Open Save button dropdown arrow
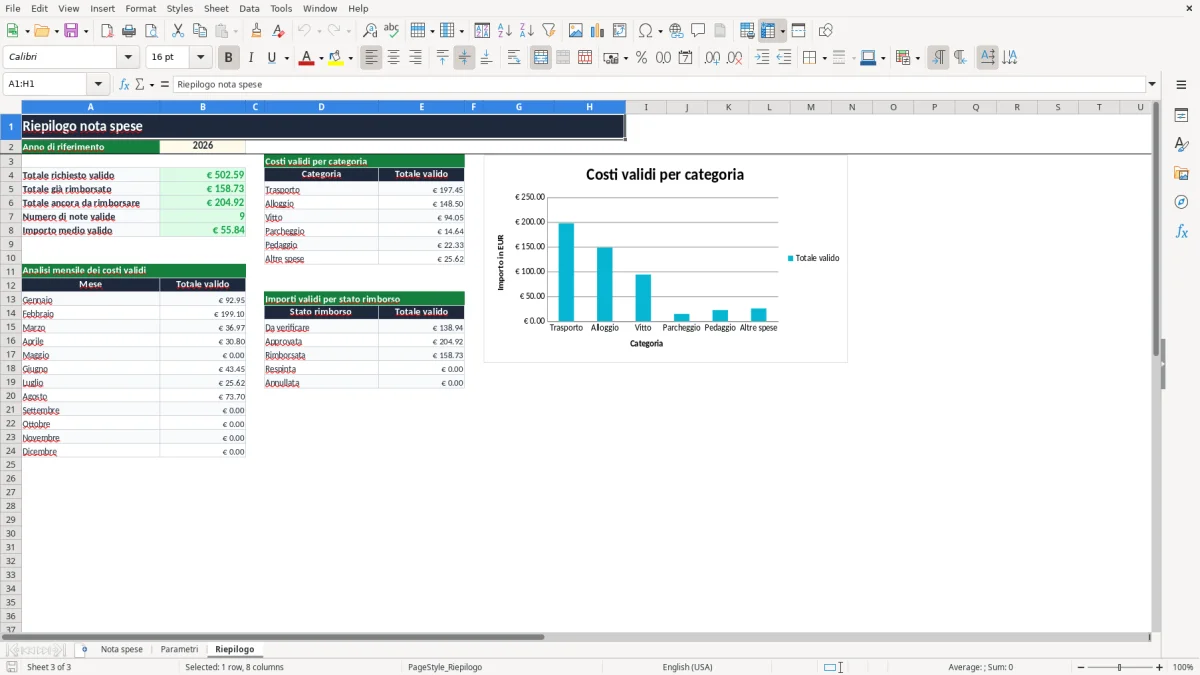Screen dimensions: 1200x675 click(x=86, y=31)
